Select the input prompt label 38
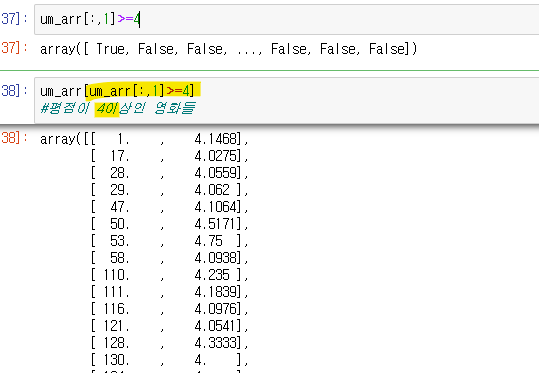 tap(14, 91)
